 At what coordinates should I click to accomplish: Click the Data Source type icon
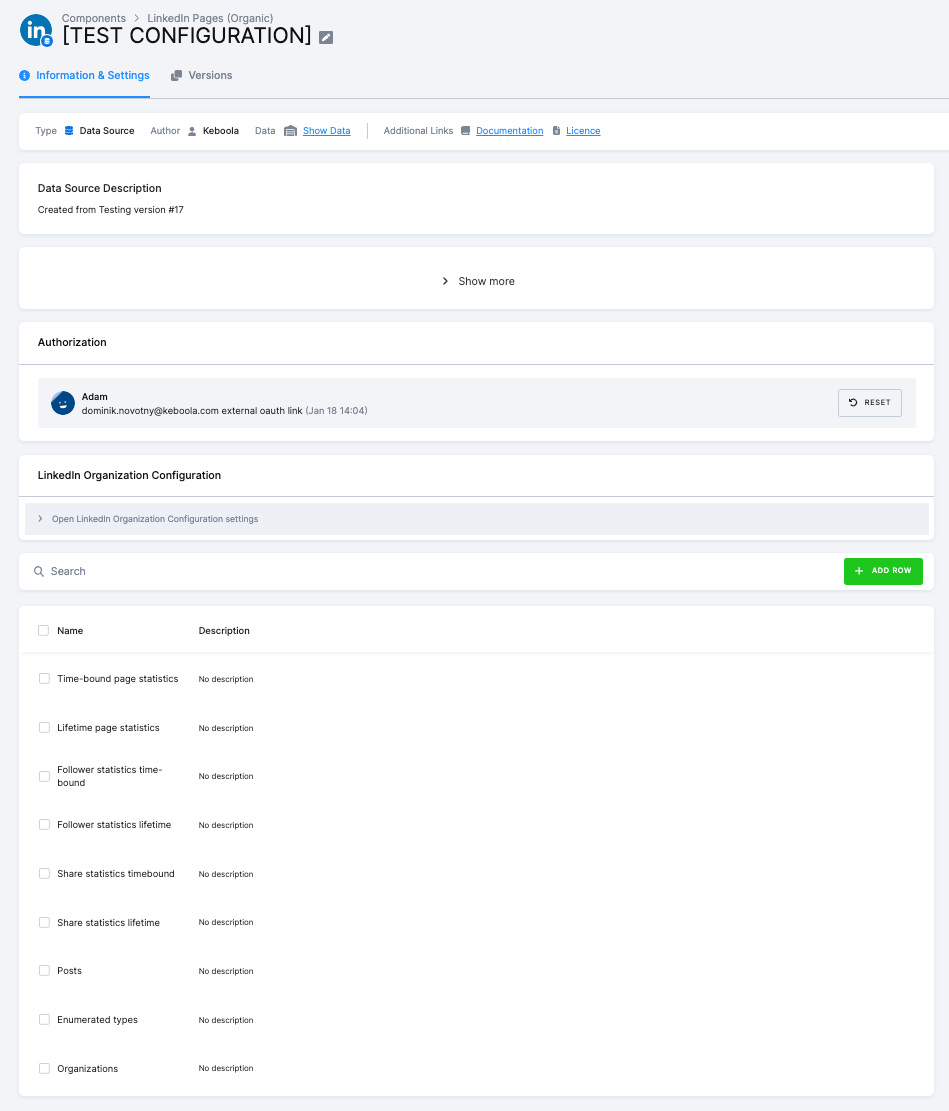point(69,130)
